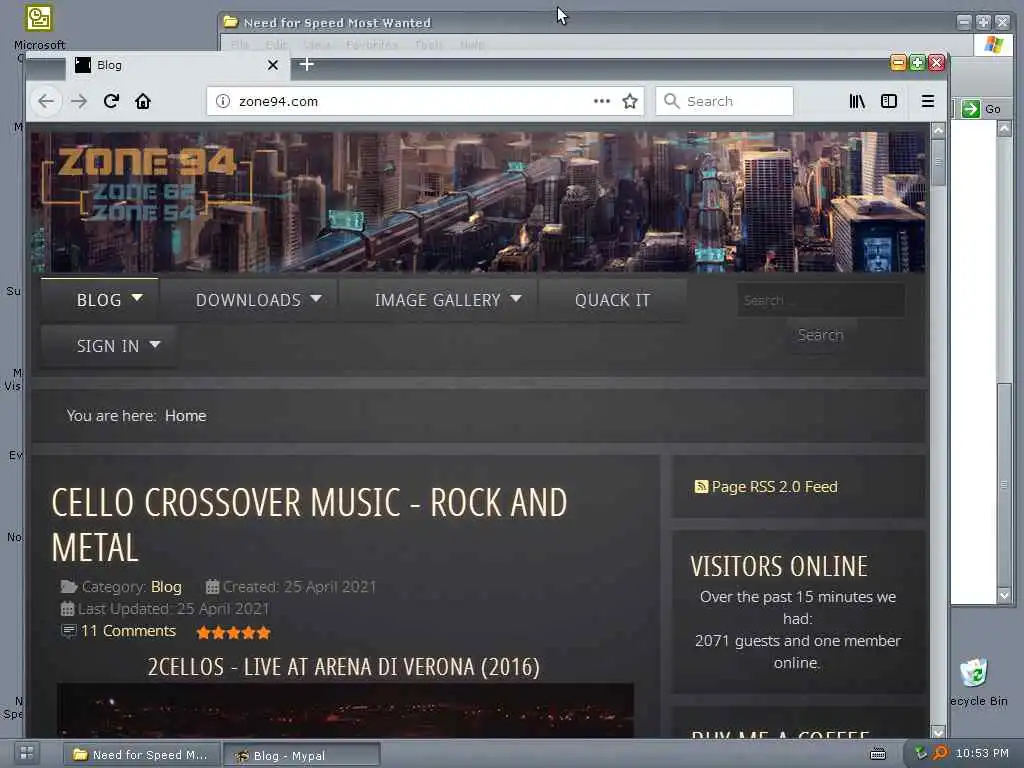1024x768 pixels.
Task: Close the Blog tab
Action: click(272, 65)
